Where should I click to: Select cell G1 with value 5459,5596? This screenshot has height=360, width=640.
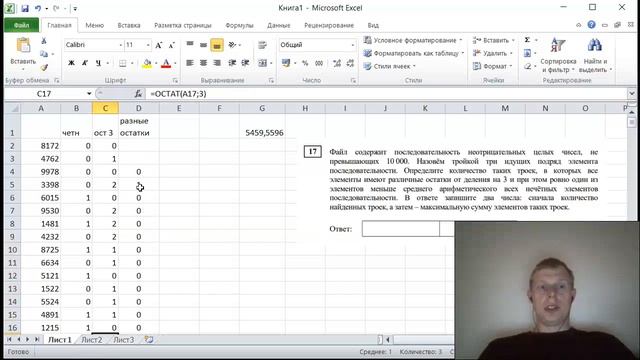(262, 127)
